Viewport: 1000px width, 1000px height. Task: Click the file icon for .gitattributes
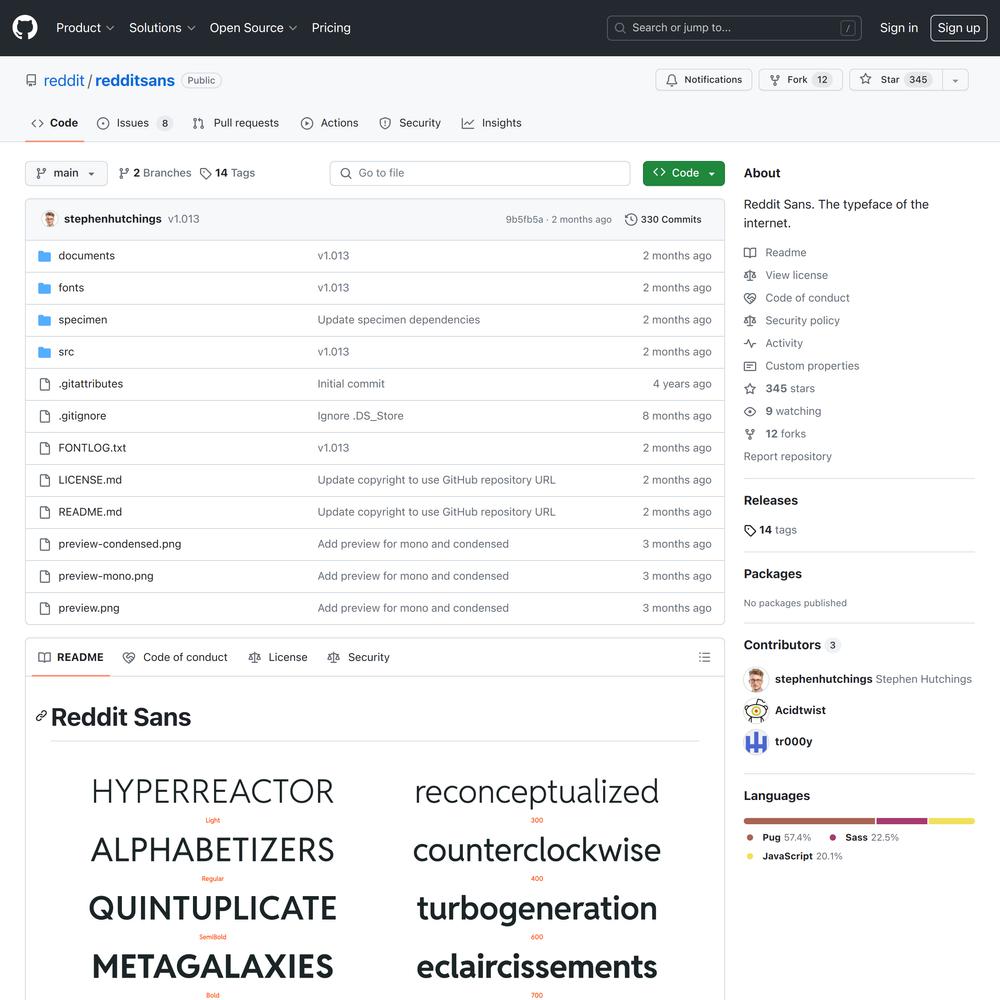45,384
